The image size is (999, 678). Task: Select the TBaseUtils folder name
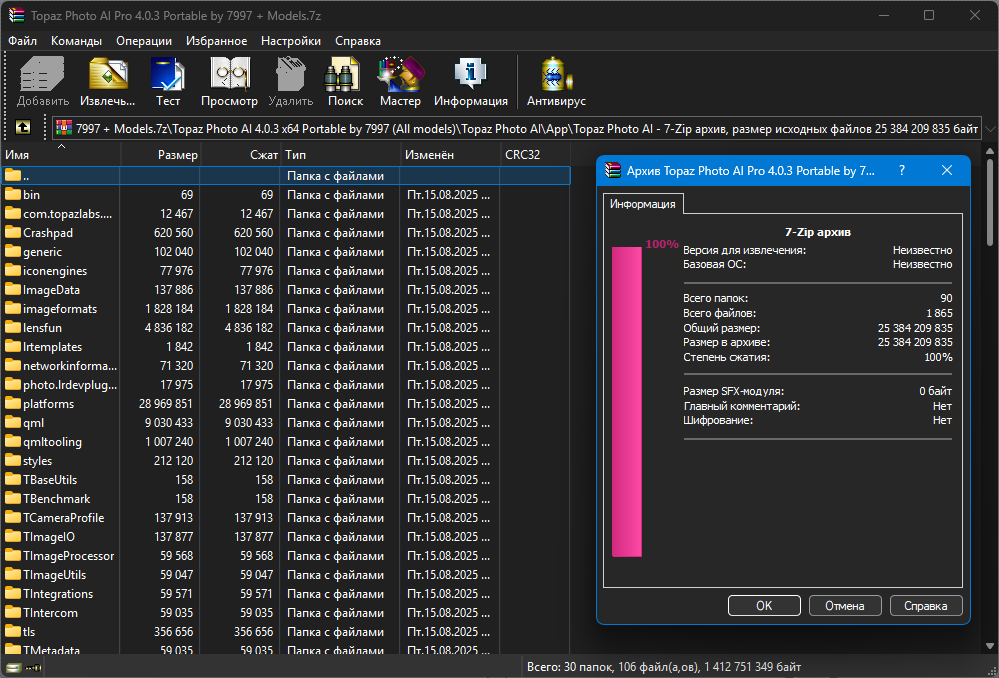tap(50, 480)
